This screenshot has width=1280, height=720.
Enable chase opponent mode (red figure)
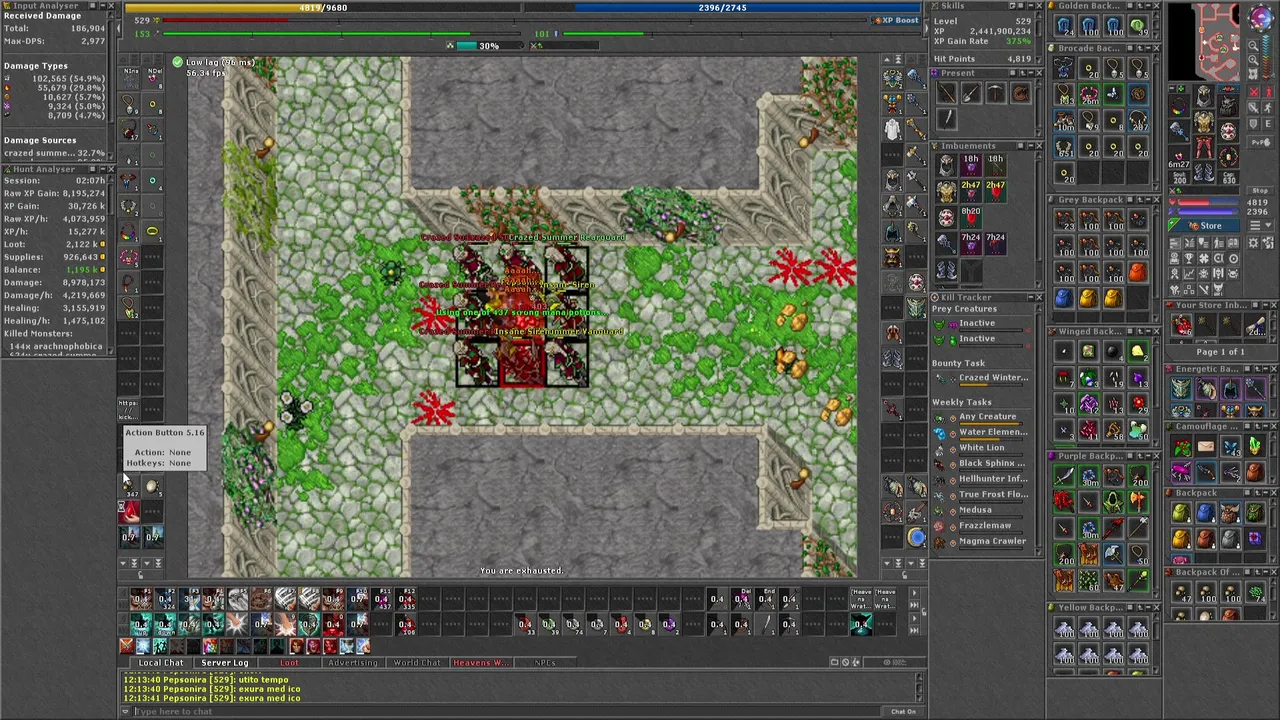click(1268, 92)
